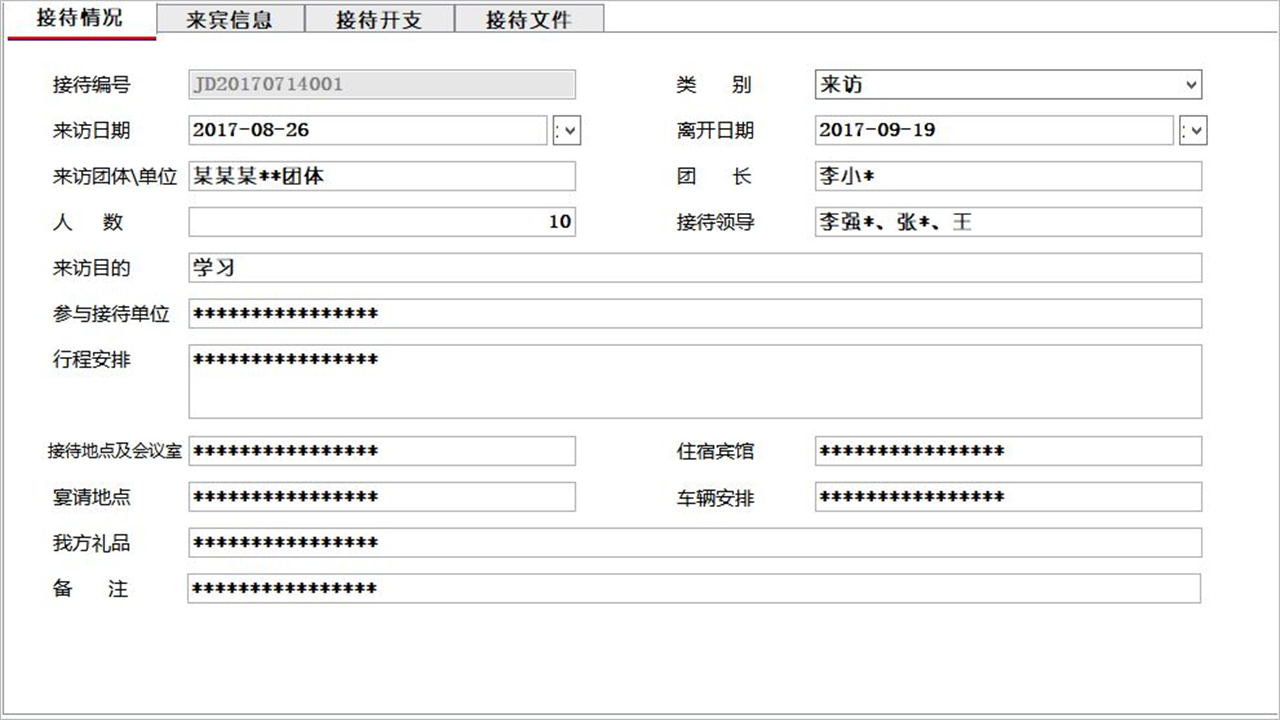
Task: Switch to the 来宾信息 tab
Action: click(x=229, y=18)
